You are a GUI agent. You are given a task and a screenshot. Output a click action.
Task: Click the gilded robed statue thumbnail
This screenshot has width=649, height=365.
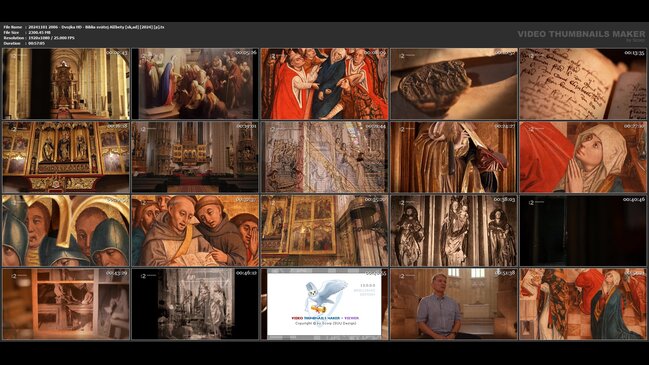(454, 157)
